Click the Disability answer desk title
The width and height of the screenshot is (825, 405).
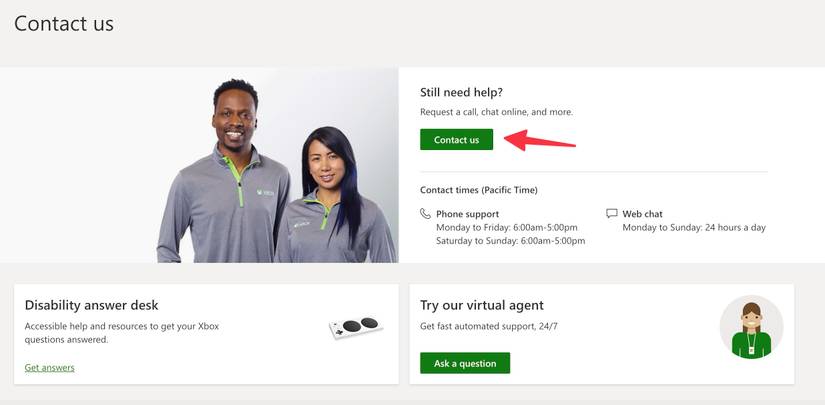tap(92, 305)
